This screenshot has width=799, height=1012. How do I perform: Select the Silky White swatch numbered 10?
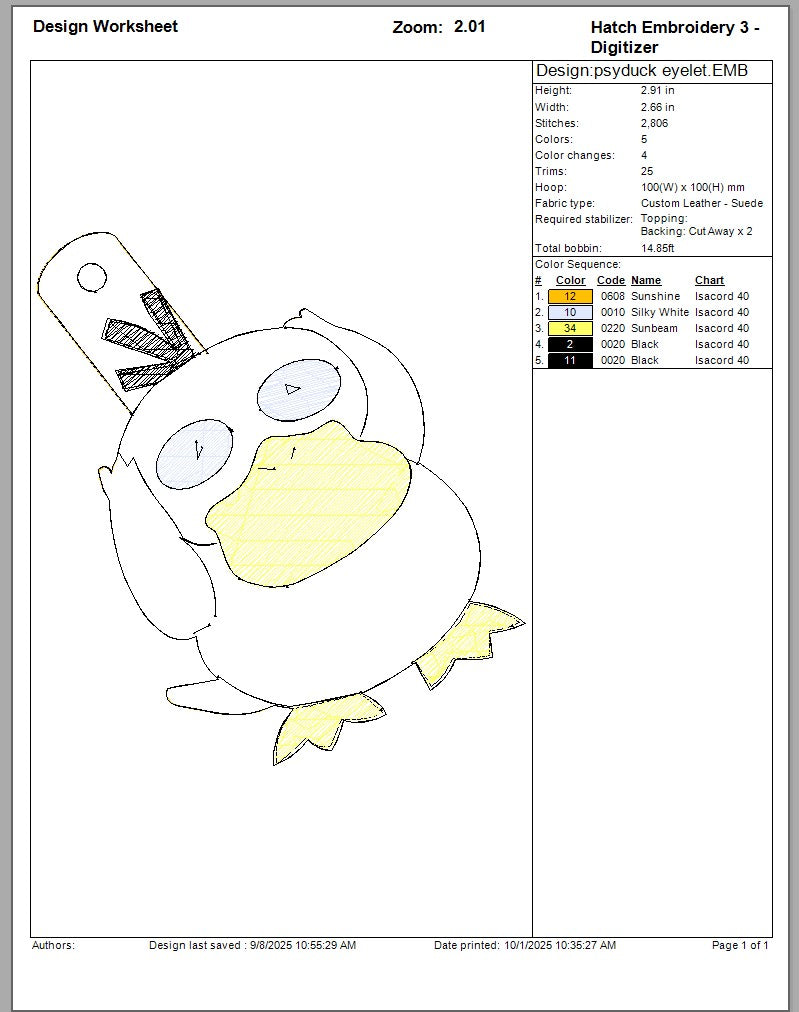[x=570, y=312]
